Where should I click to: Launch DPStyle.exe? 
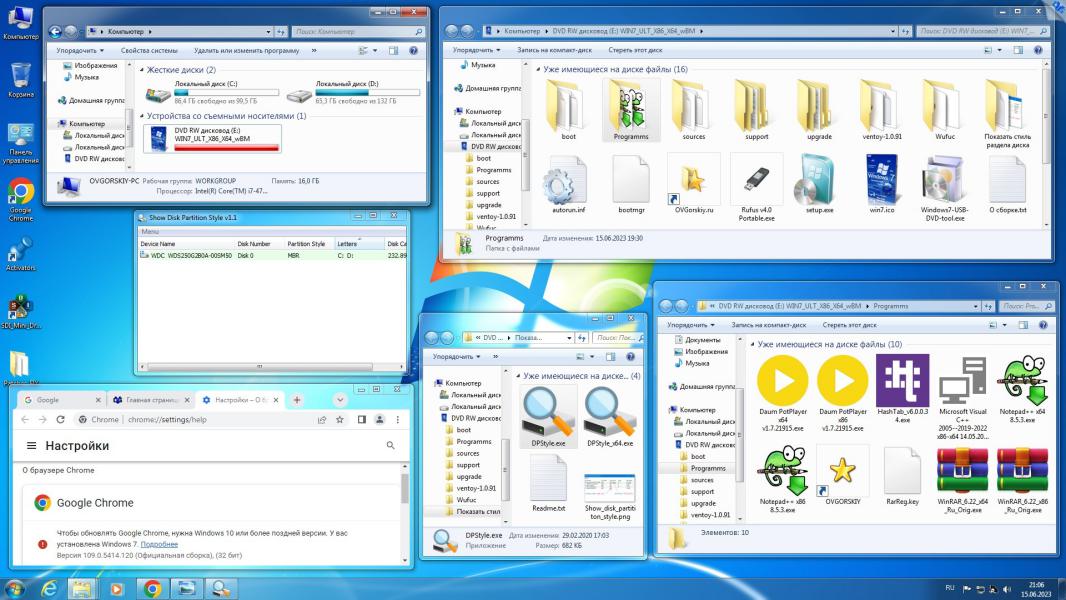[548, 417]
